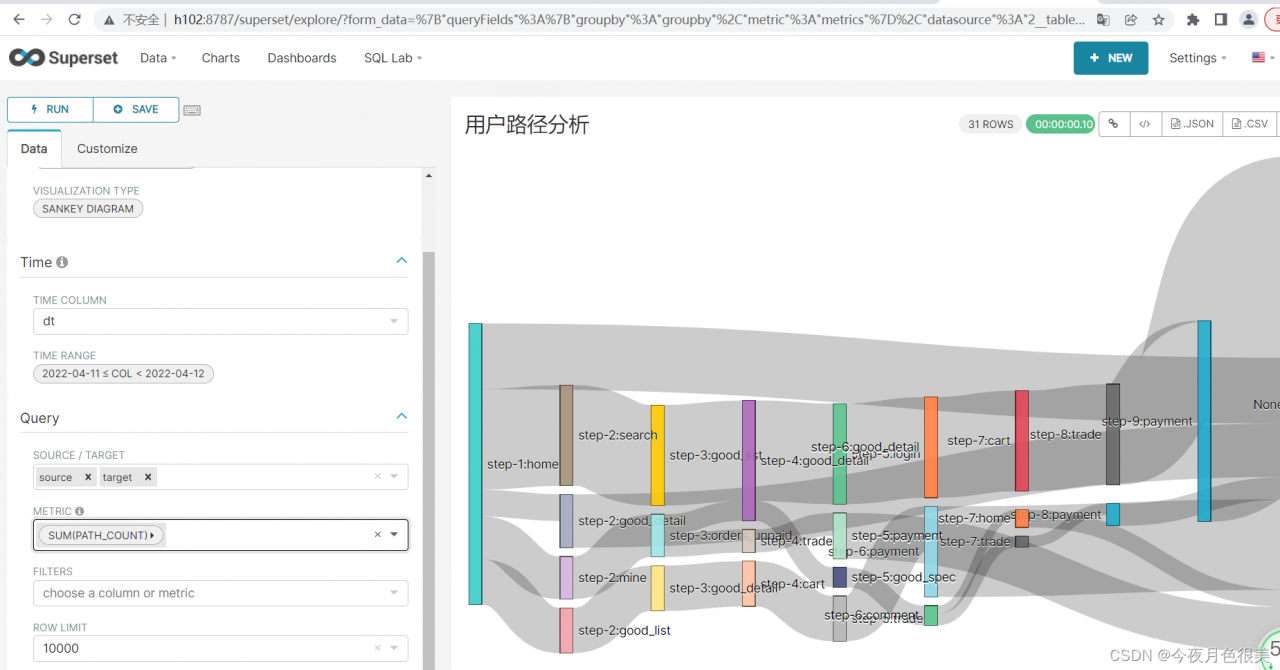Viewport: 1280px width, 670px height.
Task: Click the Time section info icon
Action: [62, 262]
